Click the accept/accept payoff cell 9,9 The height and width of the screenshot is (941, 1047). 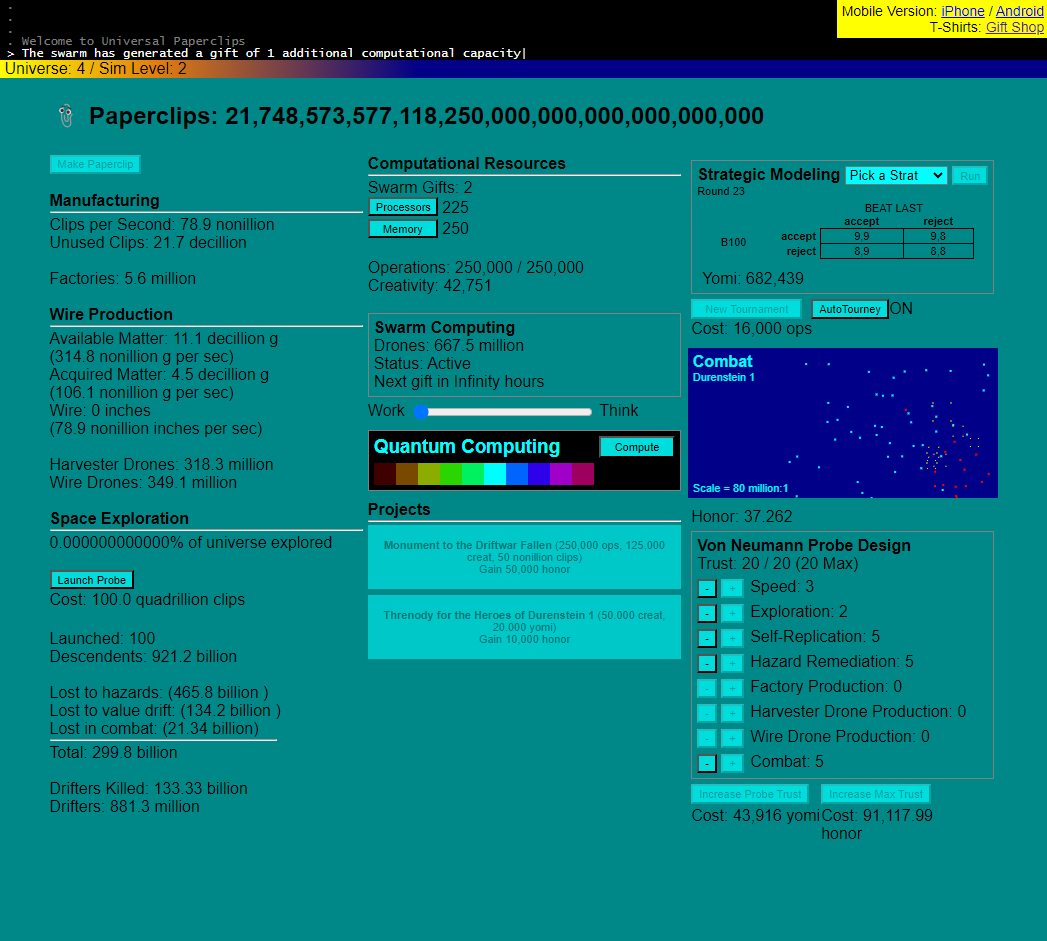(x=861, y=236)
